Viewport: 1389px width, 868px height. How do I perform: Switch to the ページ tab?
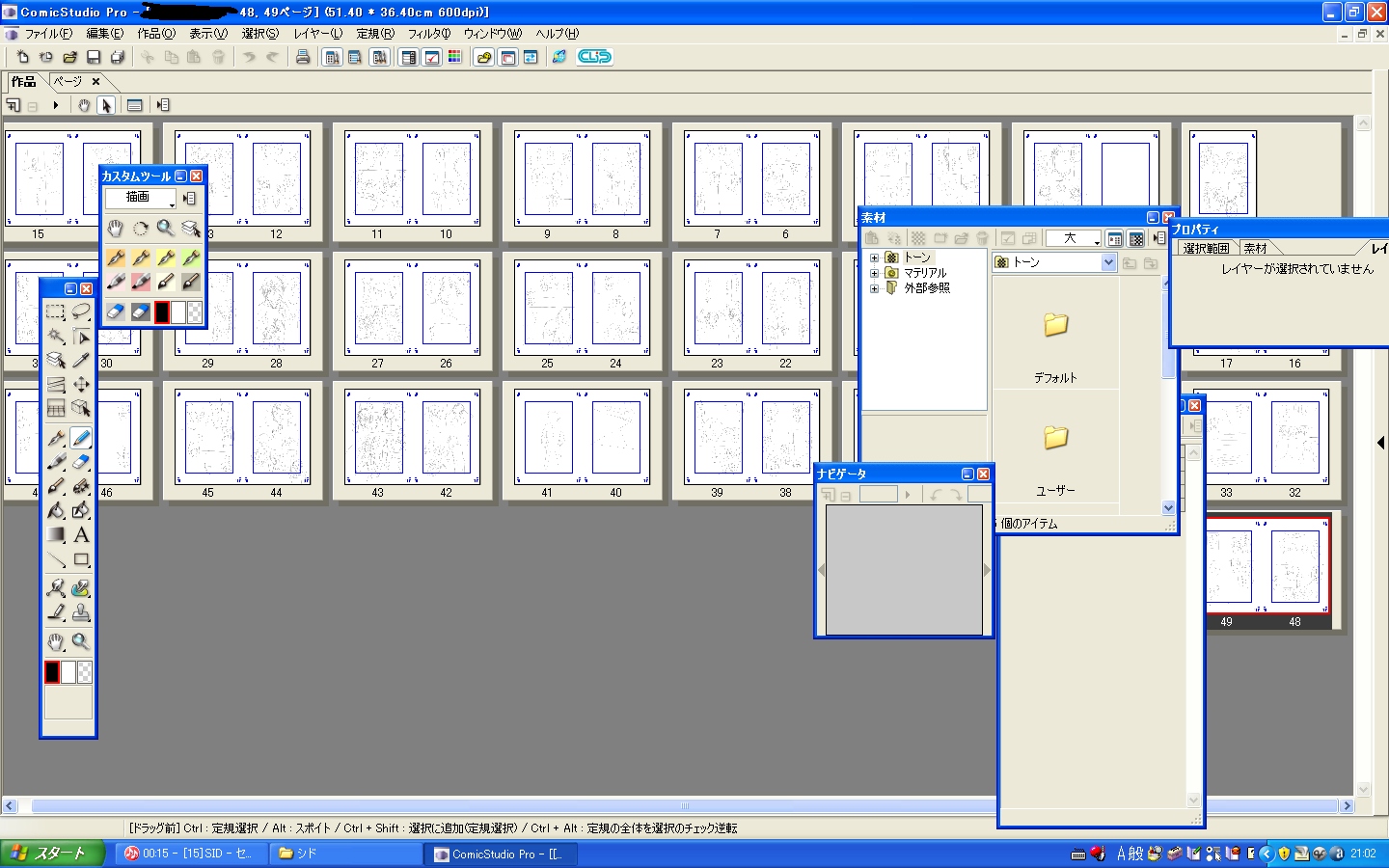68,82
